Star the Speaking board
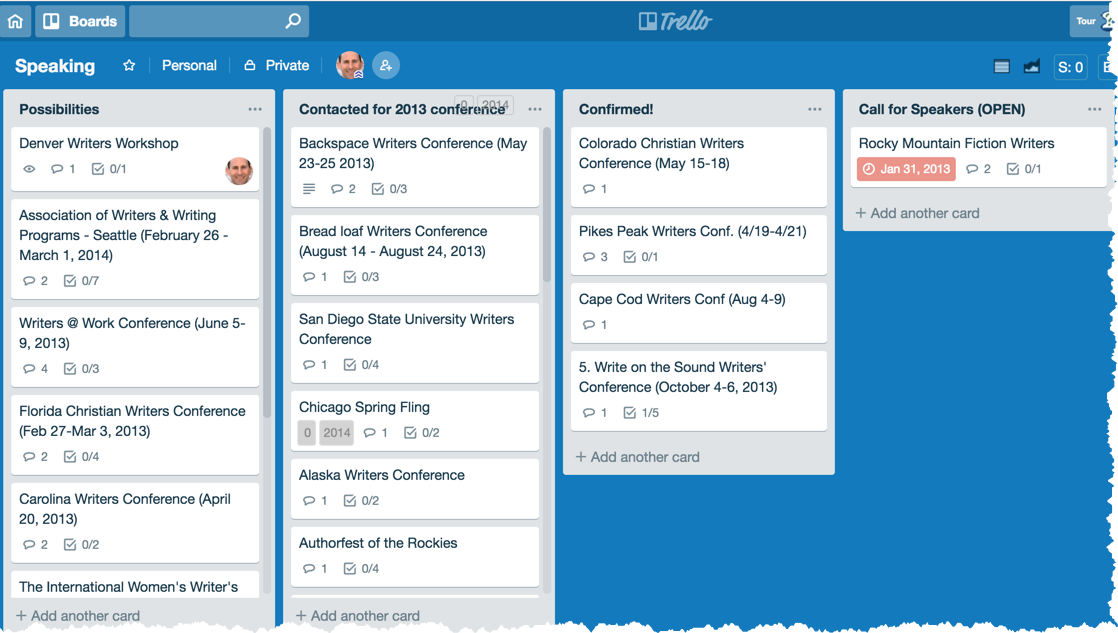The width and height of the screenshot is (1118, 633). (x=129, y=66)
